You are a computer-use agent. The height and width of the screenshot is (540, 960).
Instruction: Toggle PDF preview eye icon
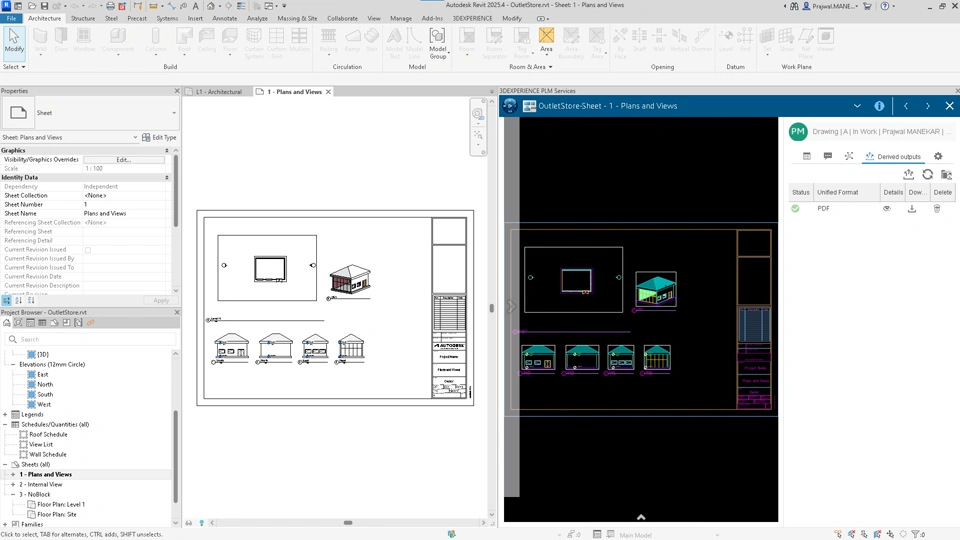[887, 208]
